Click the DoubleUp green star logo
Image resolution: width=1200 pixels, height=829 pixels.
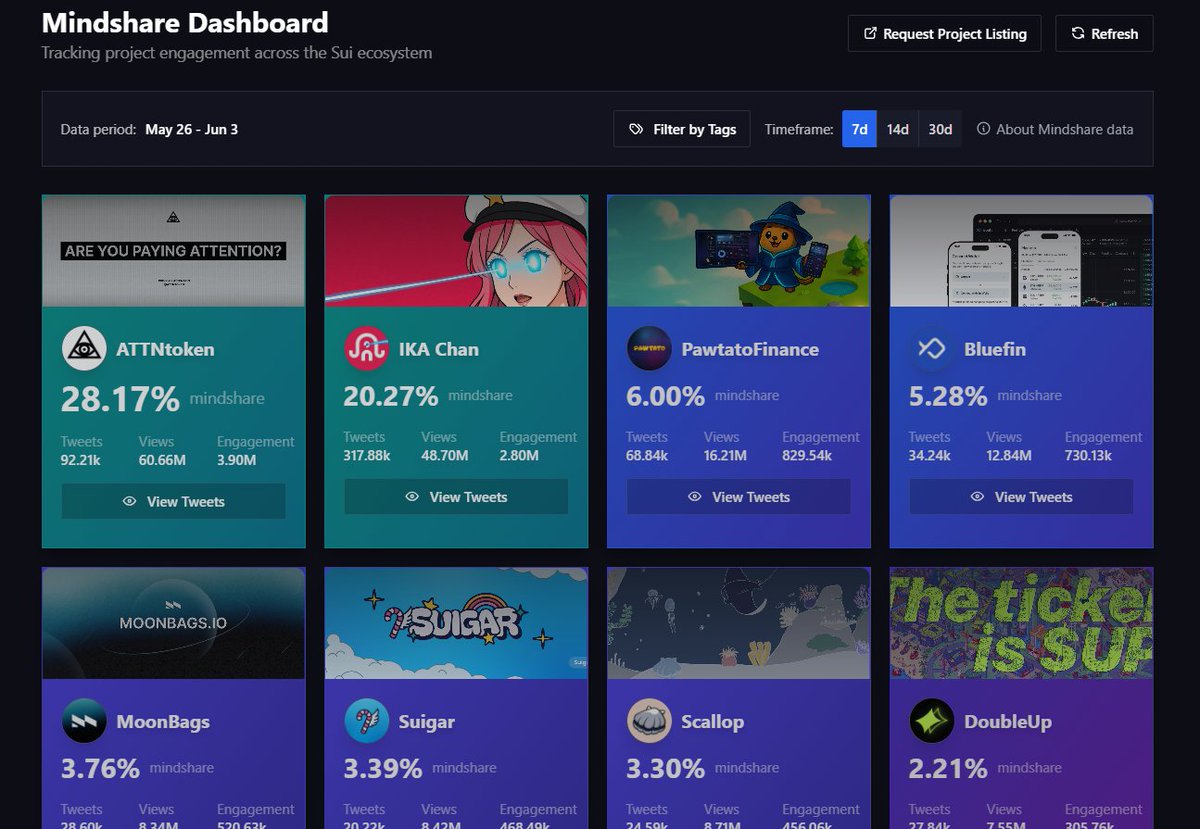click(x=931, y=721)
